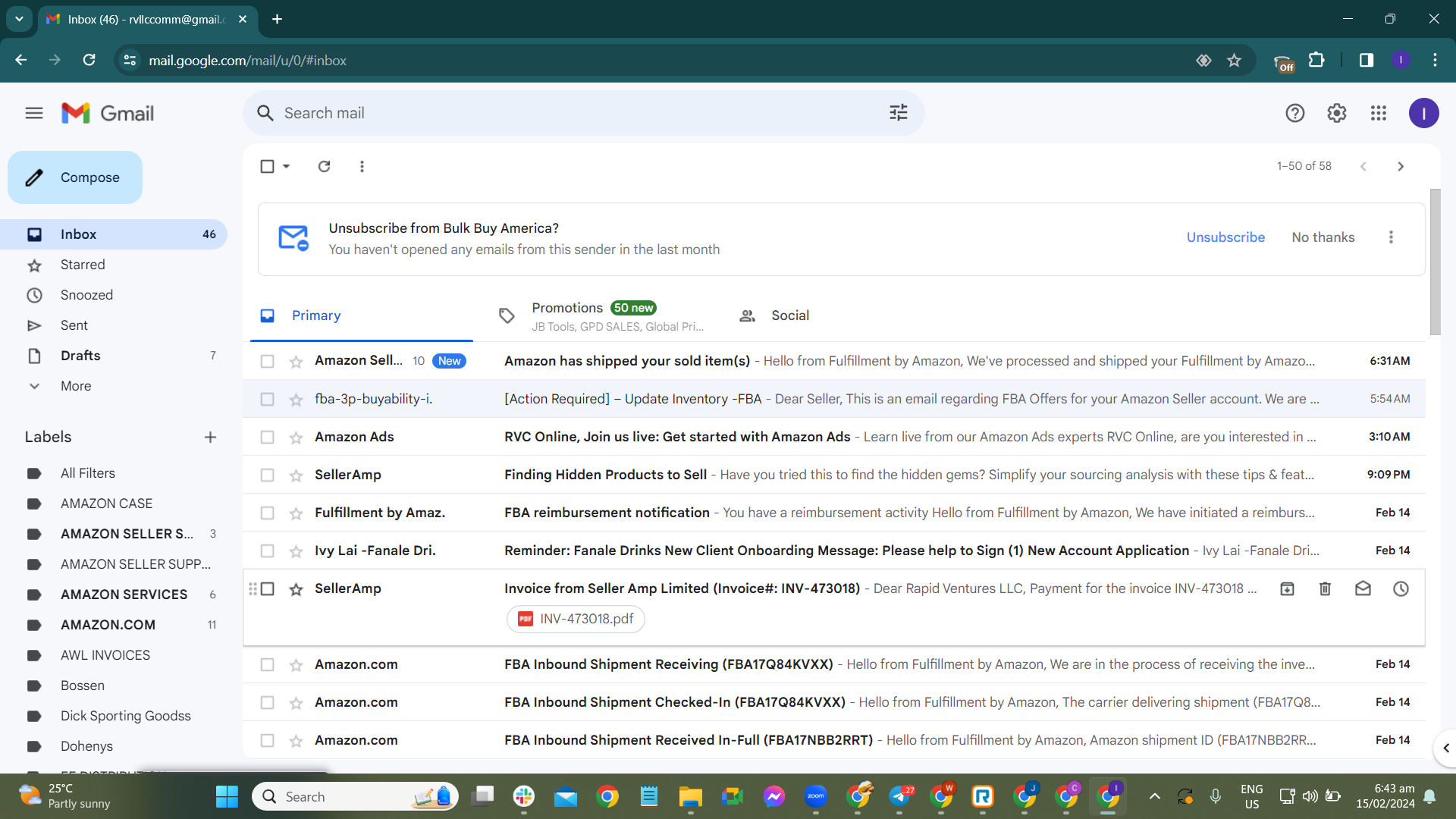The image size is (1456, 819).
Task: Create a new label with plus icon
Action: pyautogui.click(x=210, y=437)
